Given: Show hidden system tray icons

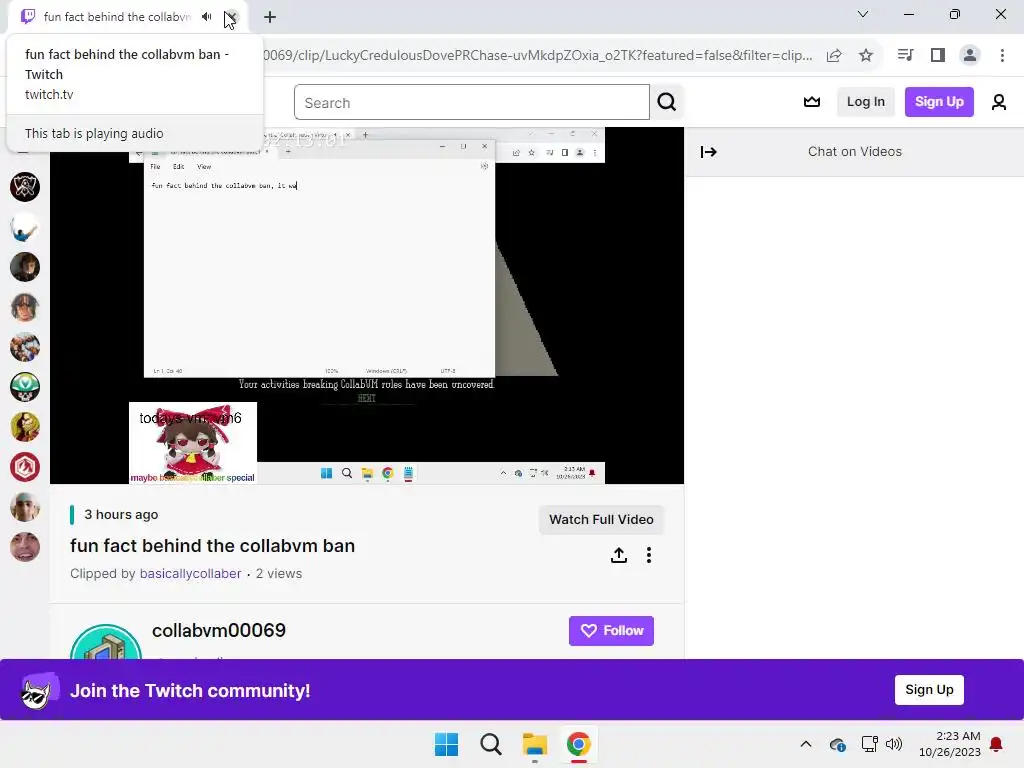Looking at the screenshot, I should pyautogui.click(x=806, y=744).
